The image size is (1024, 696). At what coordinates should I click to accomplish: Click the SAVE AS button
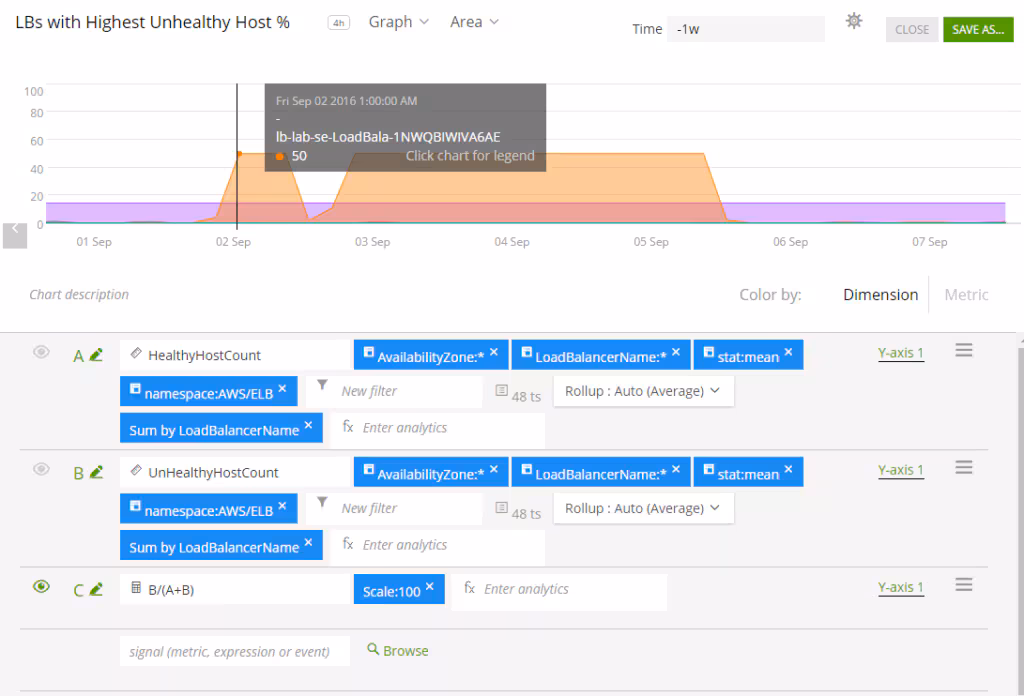977,29
